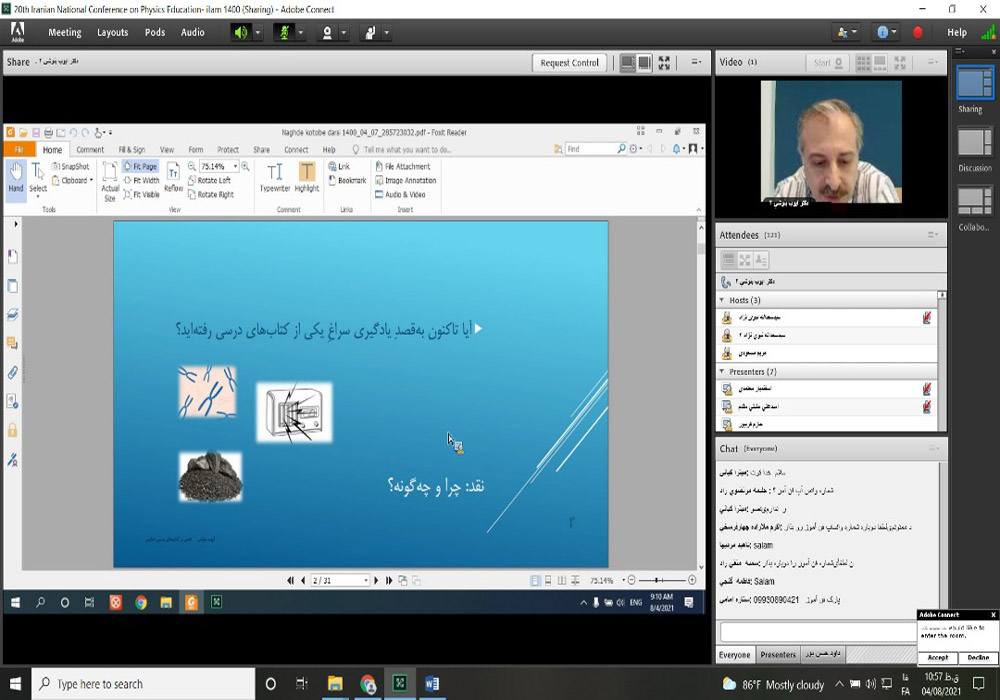Screen dimensions: 1000x700
Task: Open the Pods menu
Action: pyautogui.click(x=155, y=32)
